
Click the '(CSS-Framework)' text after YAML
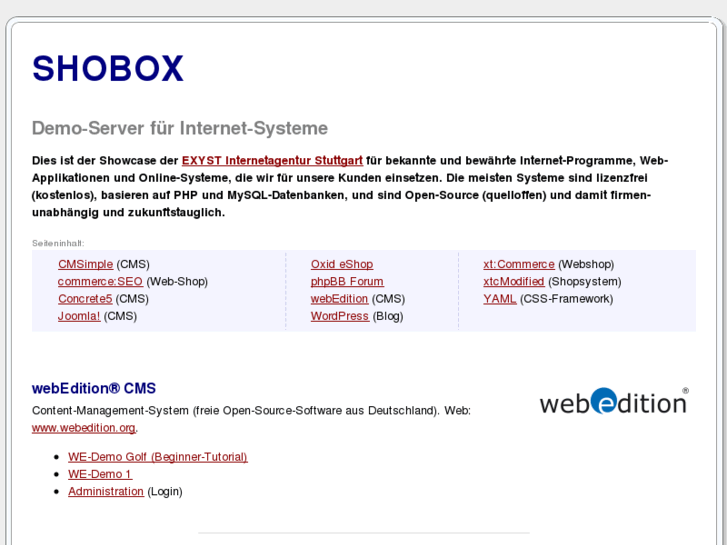[566, 298]
